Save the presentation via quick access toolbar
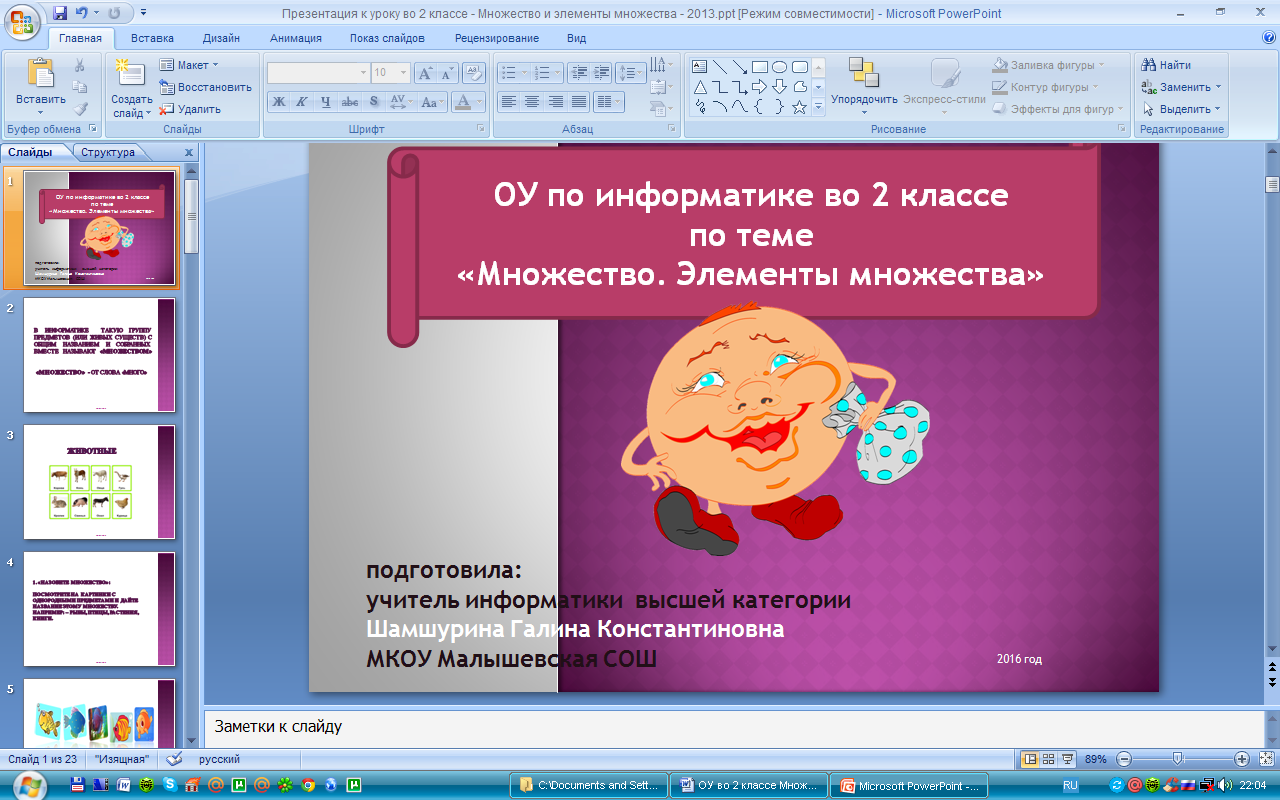Image resolution: width=1280 pixels, height=800 pixels. 61,13
